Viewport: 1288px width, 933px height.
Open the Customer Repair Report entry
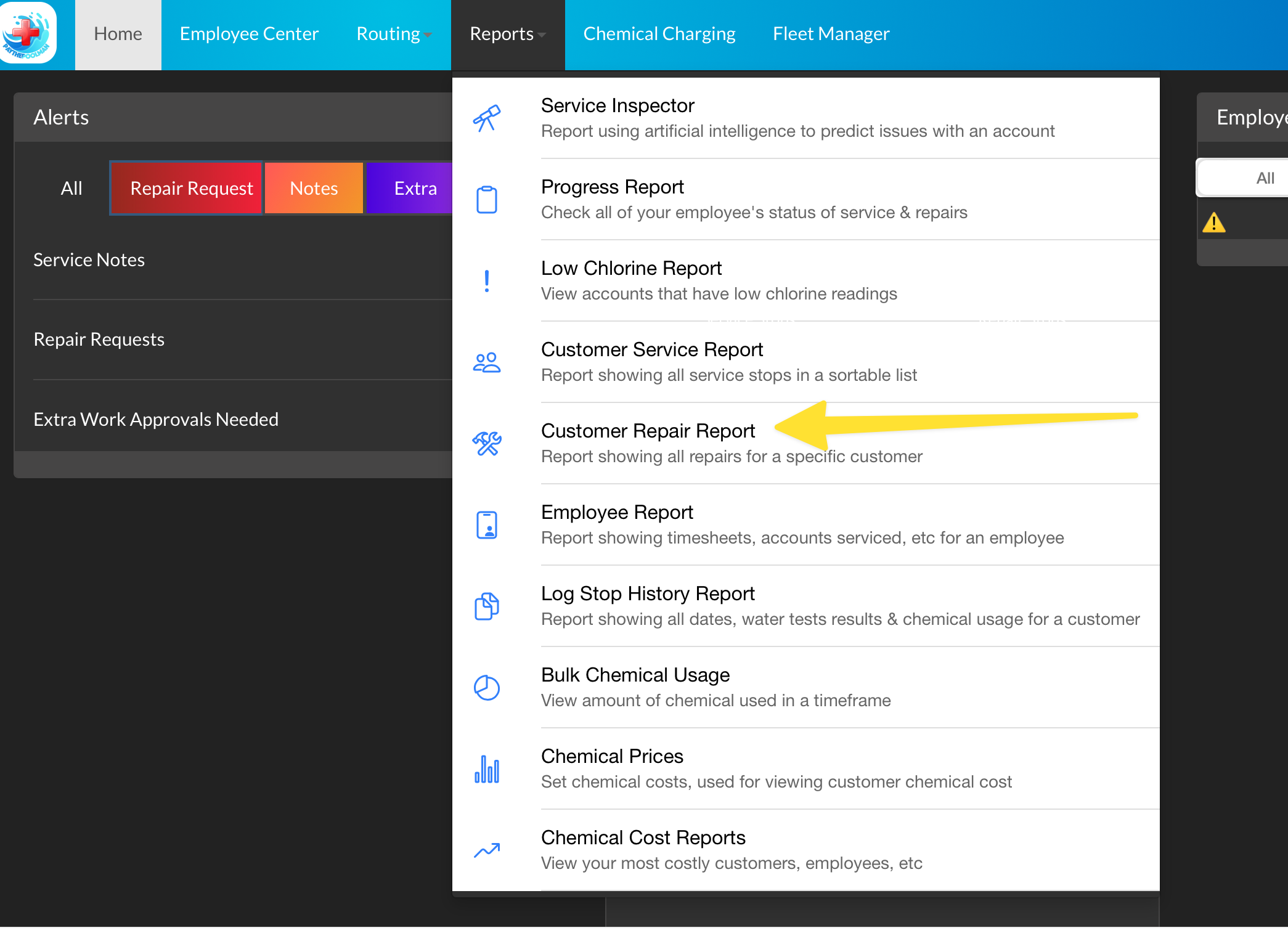(648, 431)
